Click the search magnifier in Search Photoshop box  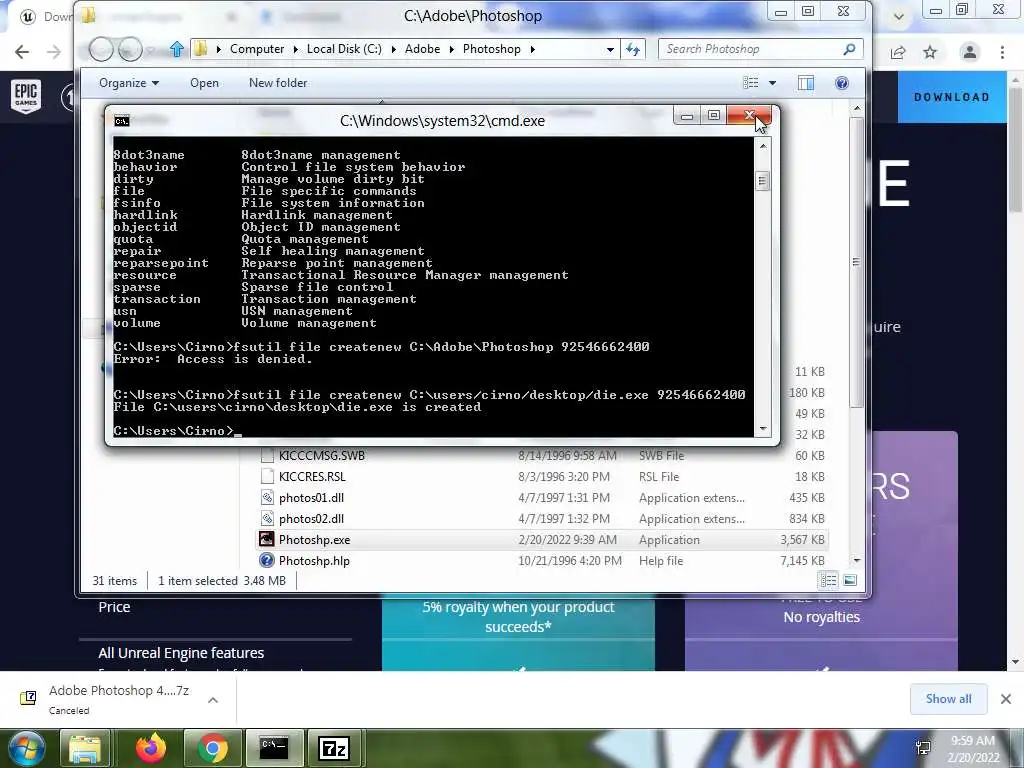point(848,49)
